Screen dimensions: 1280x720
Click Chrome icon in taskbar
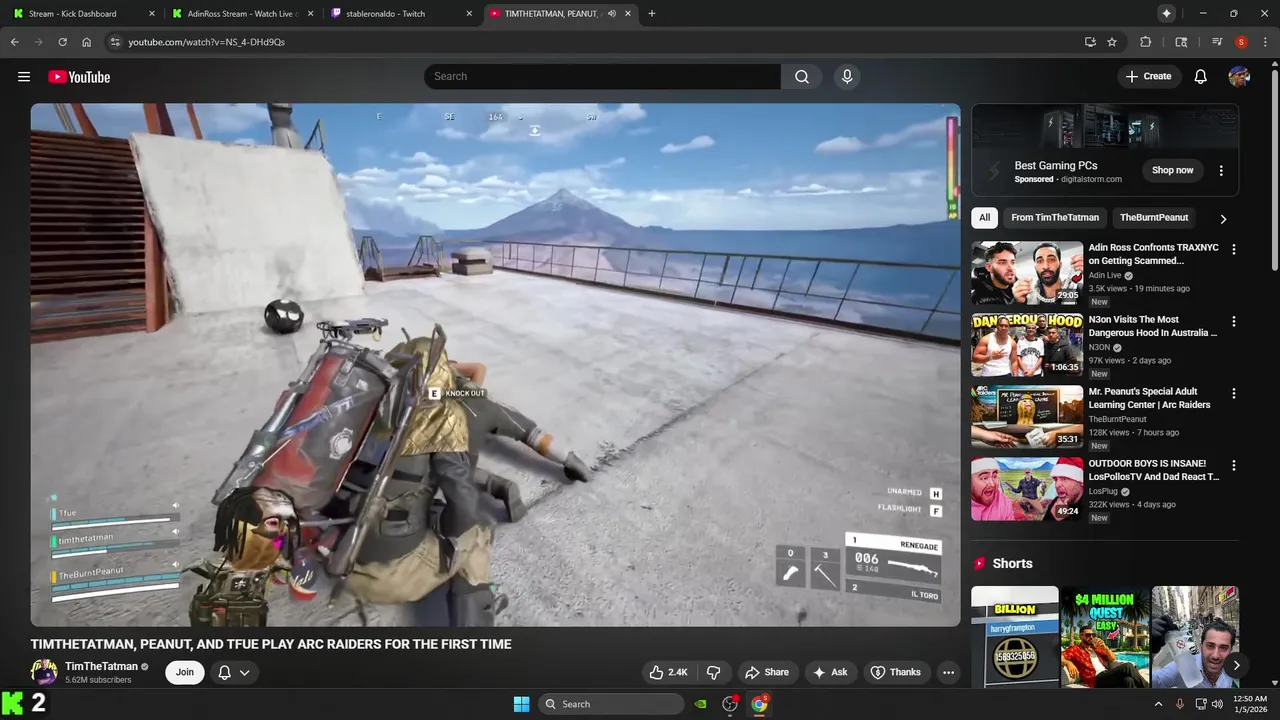pos(760,704)
